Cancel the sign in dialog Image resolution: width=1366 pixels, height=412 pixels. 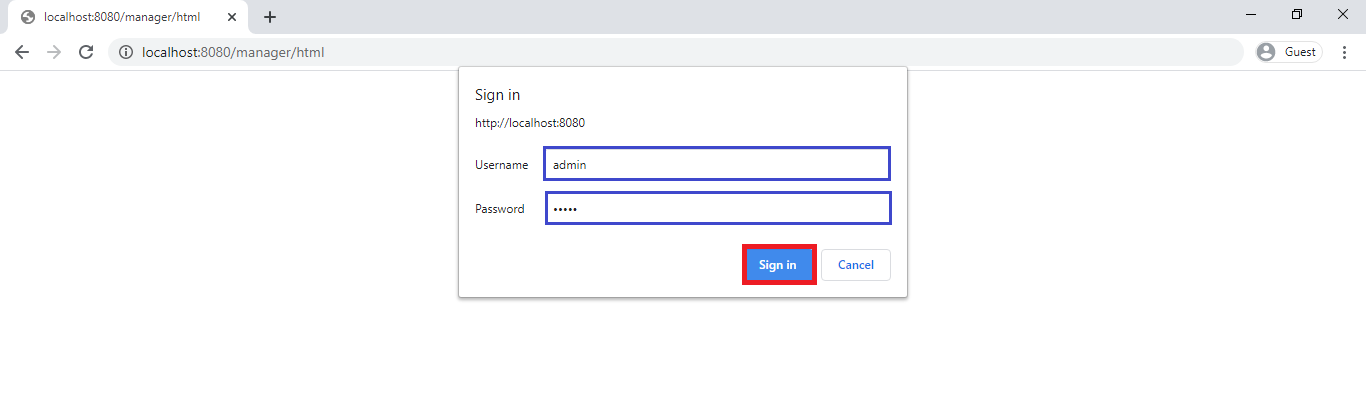(856, 265)
